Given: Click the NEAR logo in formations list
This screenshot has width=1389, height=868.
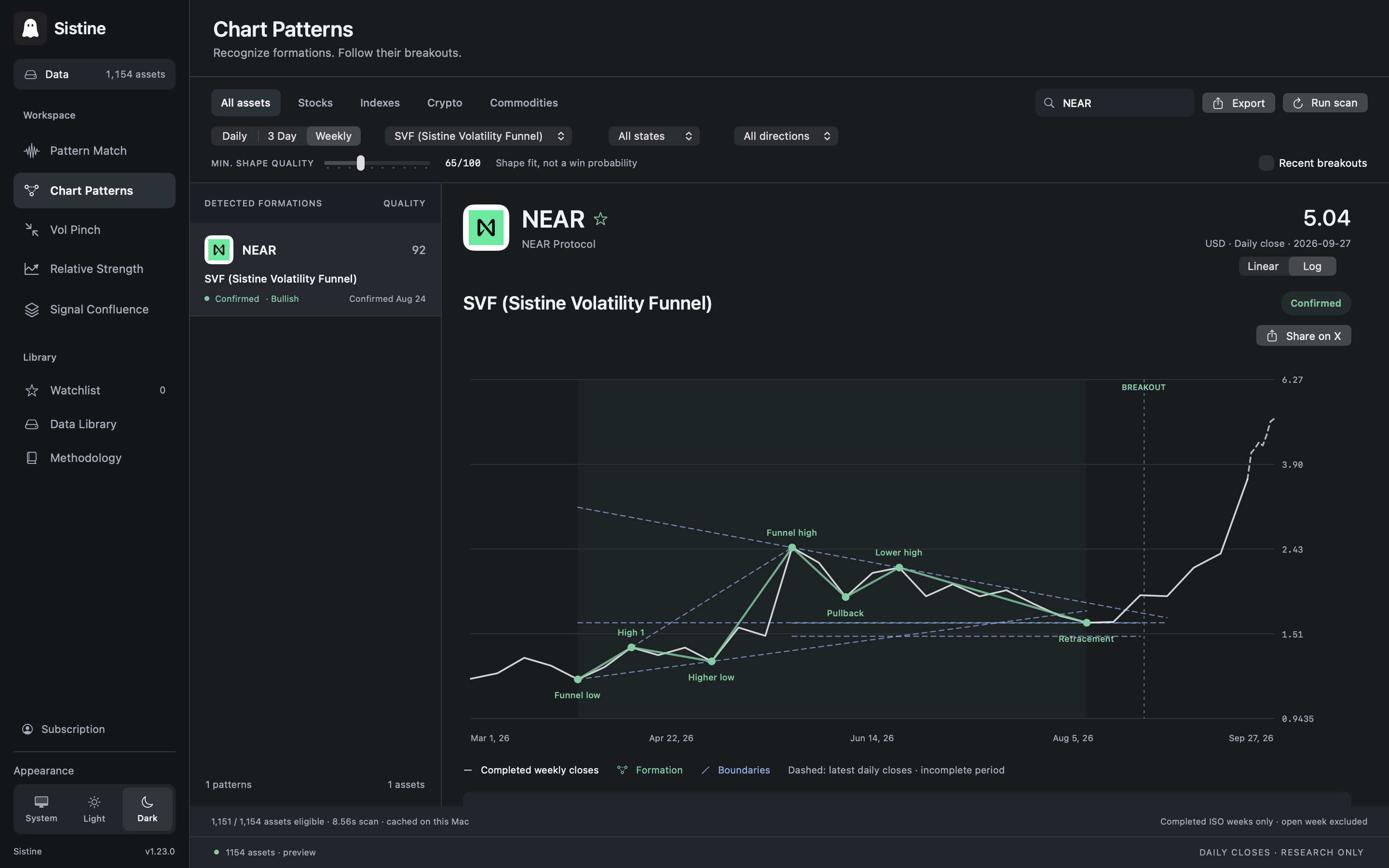Looking at the screenshot, I should (218, 250).
